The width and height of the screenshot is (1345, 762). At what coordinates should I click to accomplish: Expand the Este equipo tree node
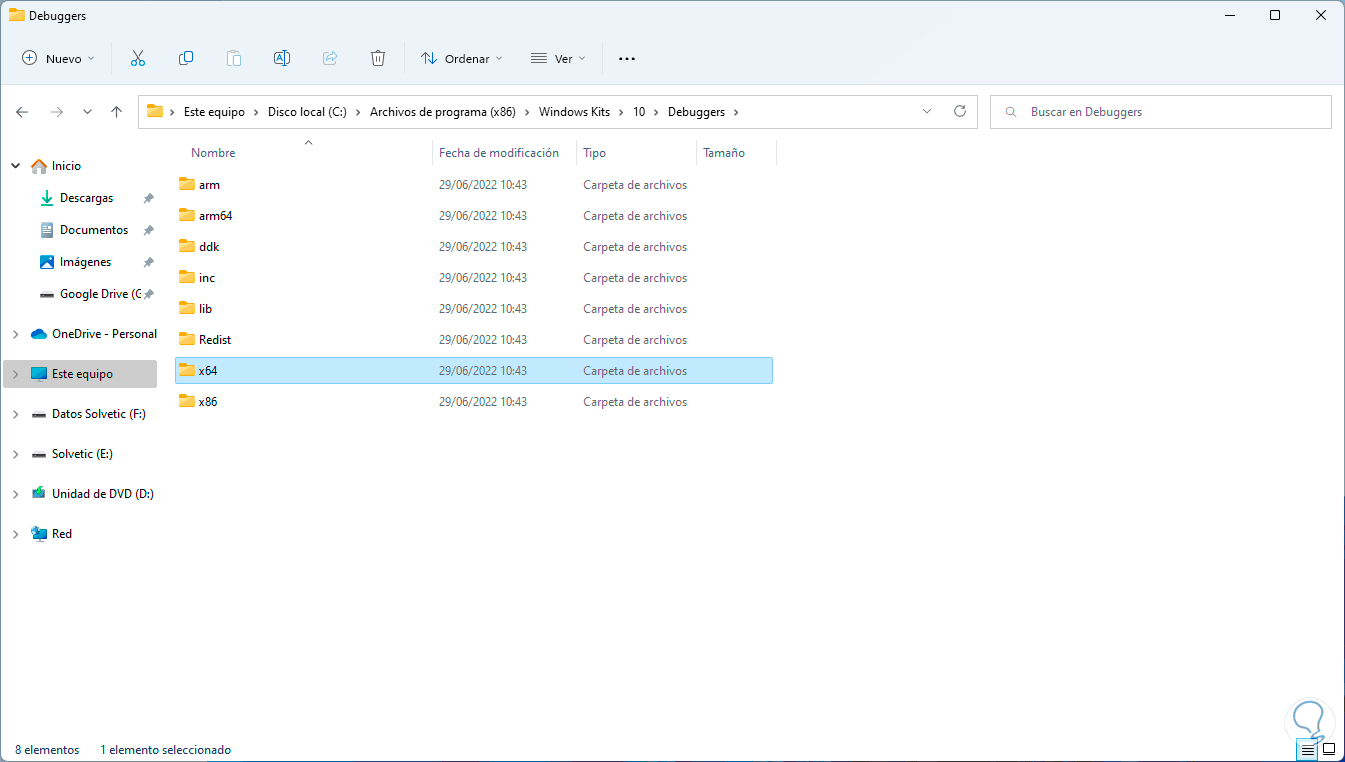point(15,374)
